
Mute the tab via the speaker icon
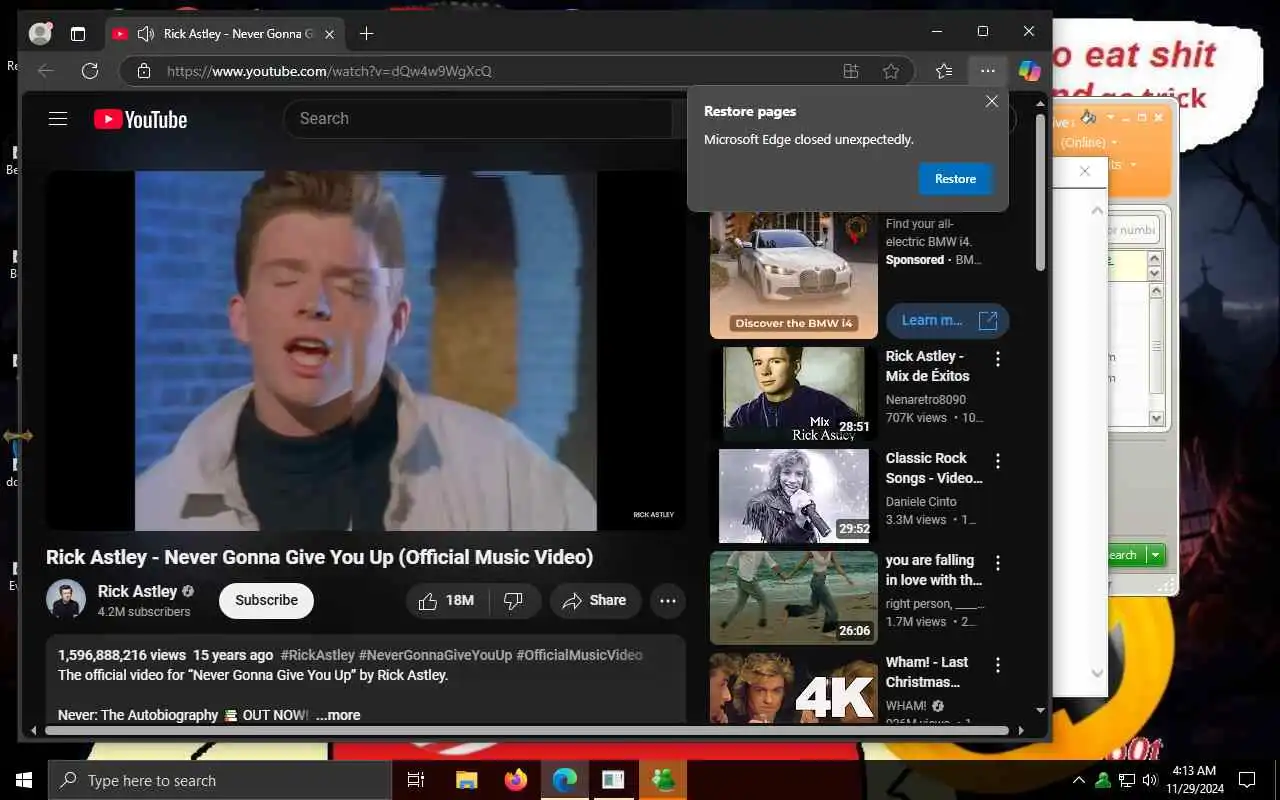point(146,33)
